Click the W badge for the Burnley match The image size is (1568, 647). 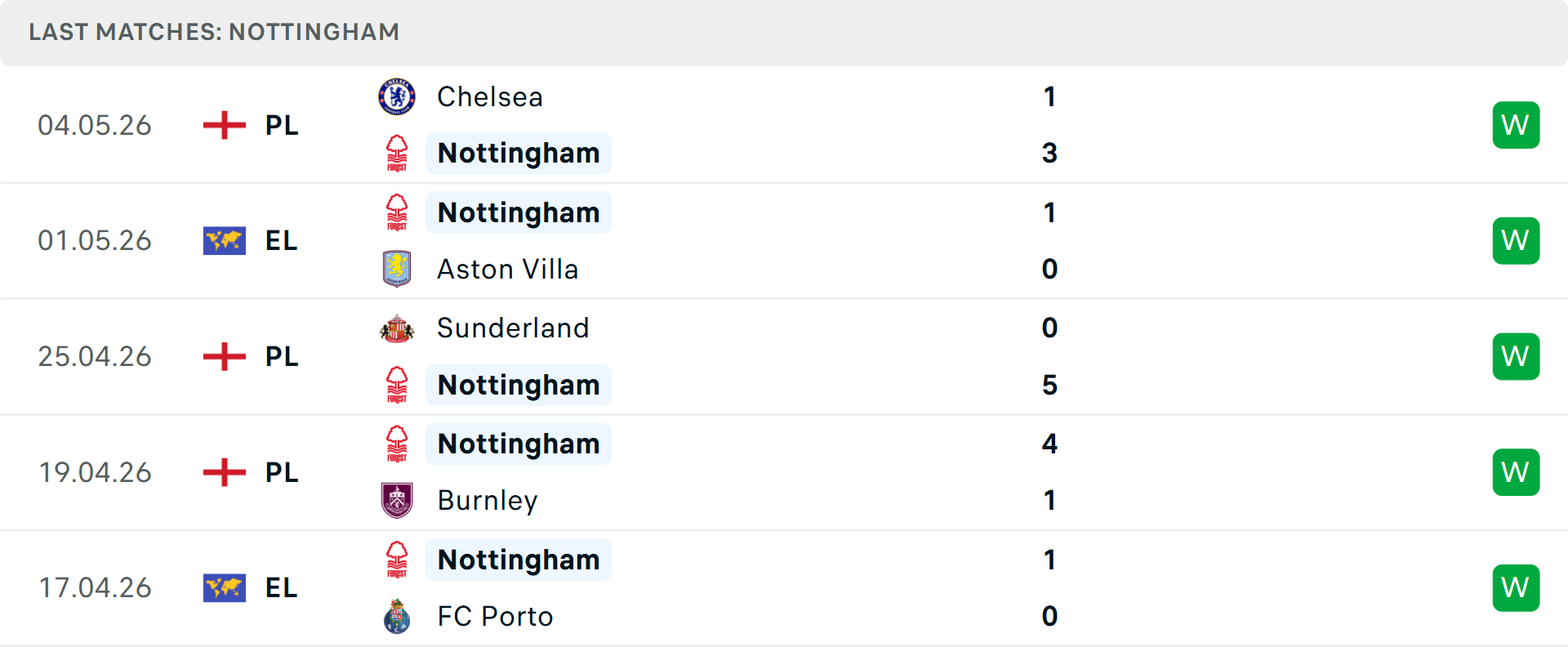[x=1516, y=472]
